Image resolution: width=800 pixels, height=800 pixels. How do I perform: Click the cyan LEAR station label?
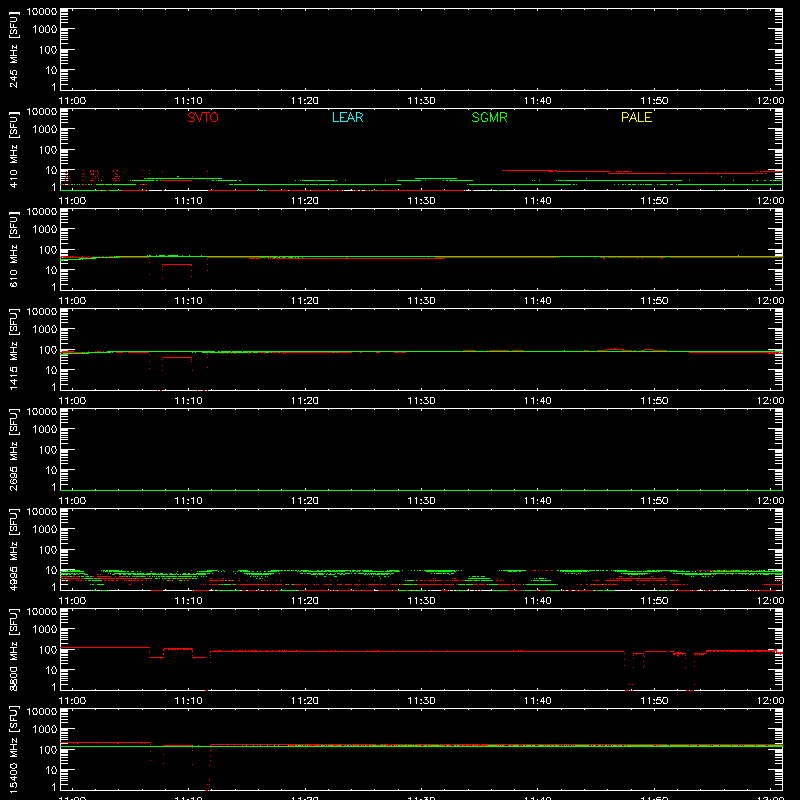pyautogui.click(x=347, y=117)
